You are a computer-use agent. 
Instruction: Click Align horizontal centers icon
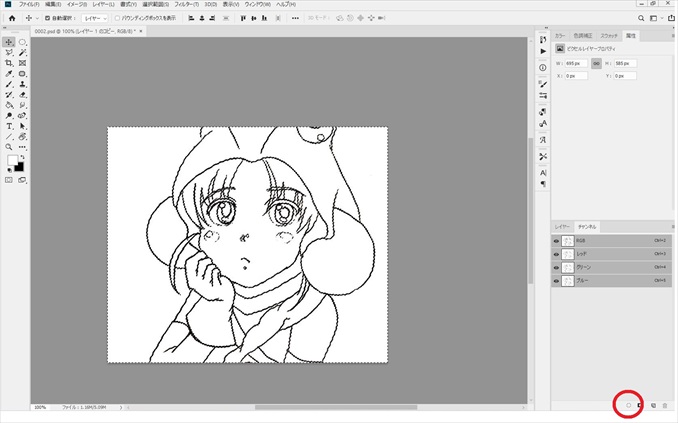[201, 18]
